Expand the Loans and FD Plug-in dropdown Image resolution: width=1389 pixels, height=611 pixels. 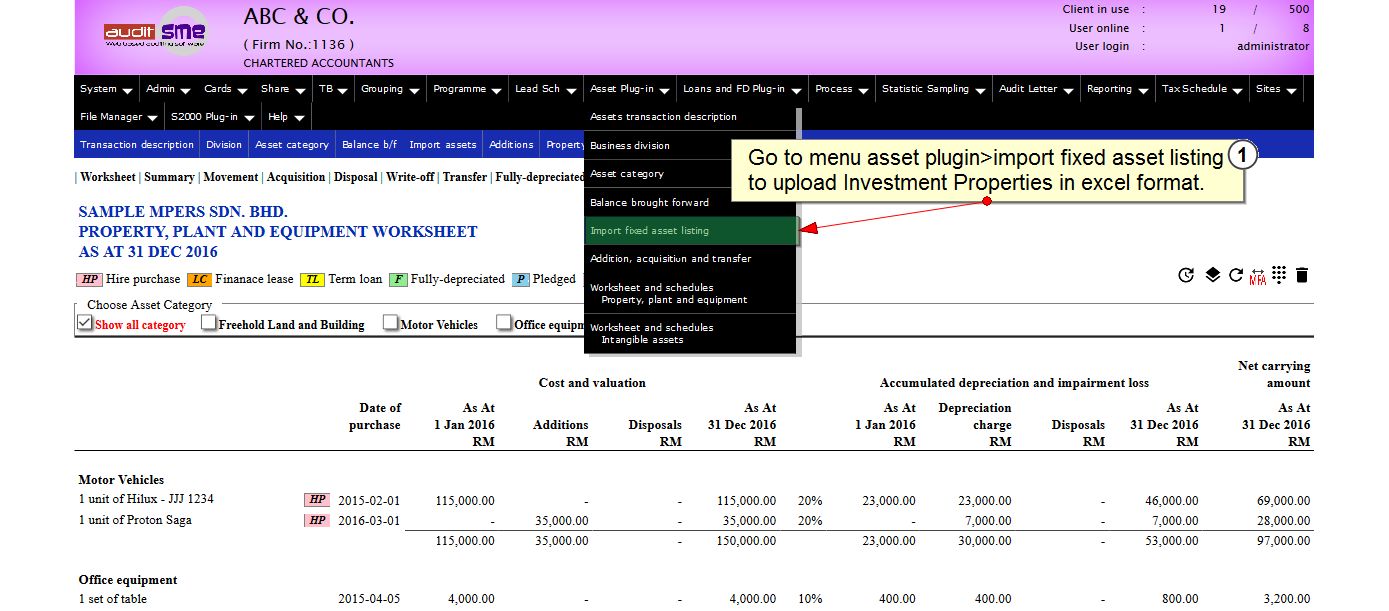pos(742,89)
